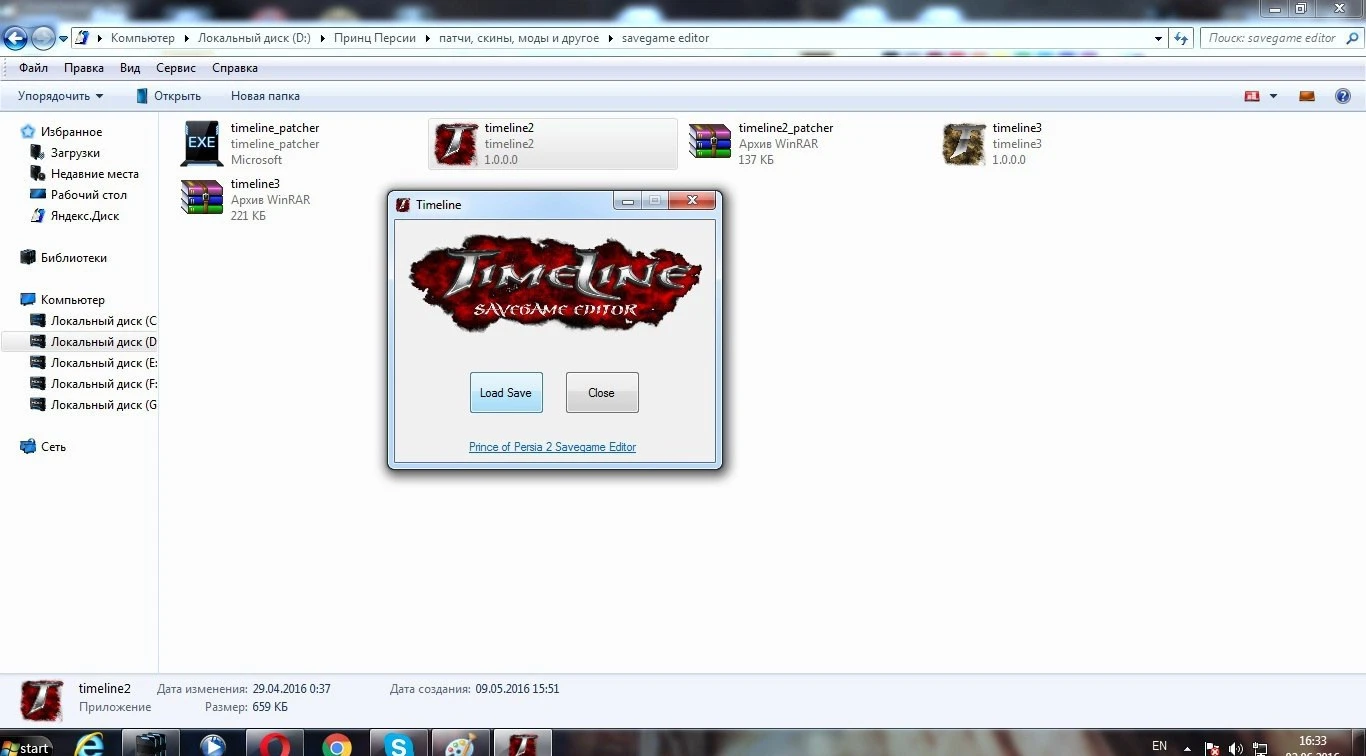This screenshot has width=1366, height=756.
Task: Open the Правка menu
Action: (x=84, y=68)
